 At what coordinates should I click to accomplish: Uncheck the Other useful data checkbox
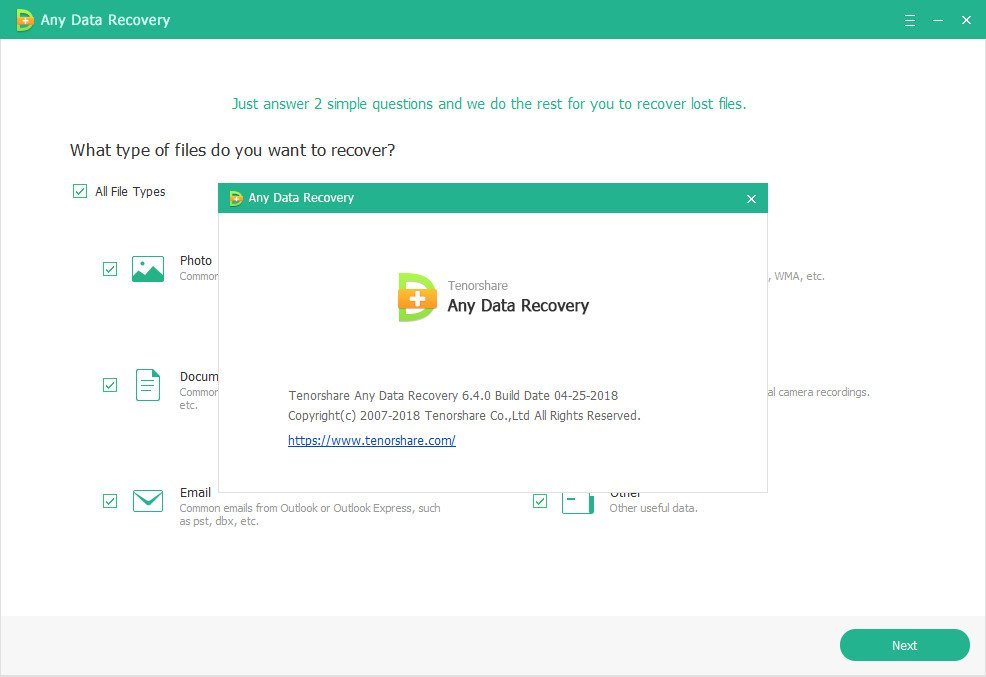point(540,501)
